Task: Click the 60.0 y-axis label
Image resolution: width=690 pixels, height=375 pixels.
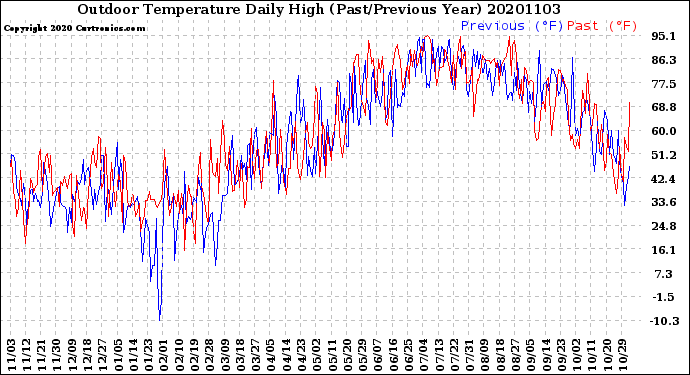Action: tap(664, 131)
